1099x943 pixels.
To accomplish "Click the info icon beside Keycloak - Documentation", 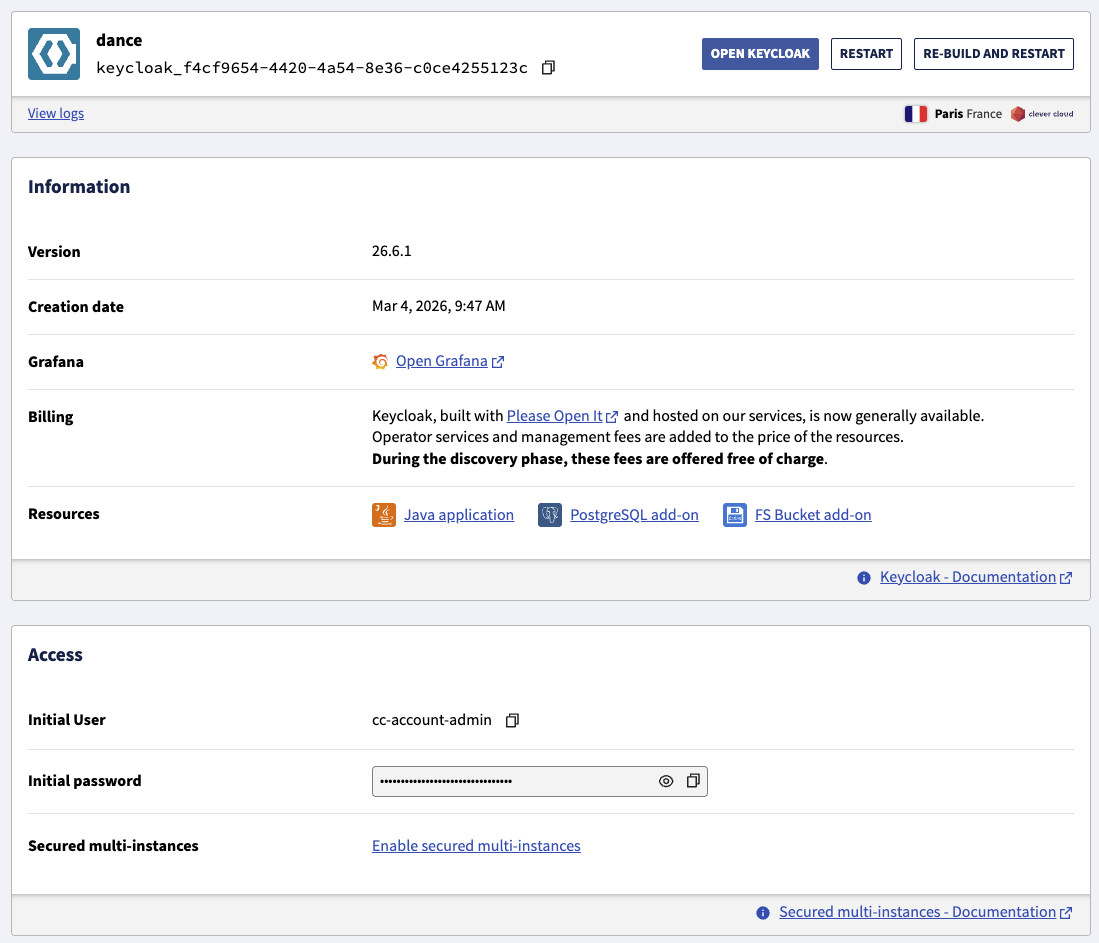I will (864, 578).
